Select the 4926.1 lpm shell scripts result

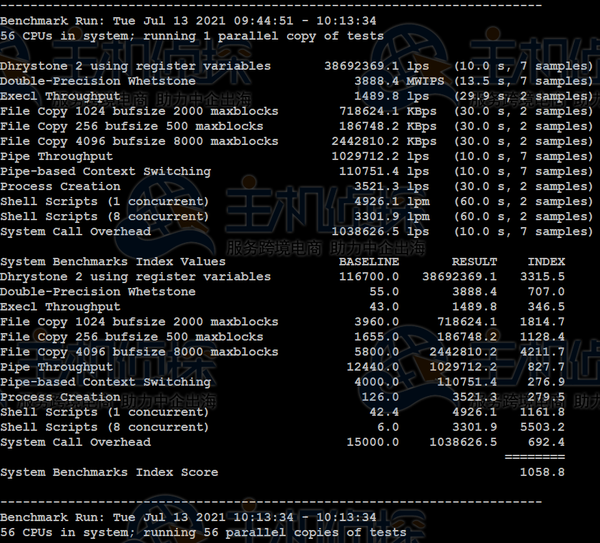pyautogui.click(x=392, y=202)
